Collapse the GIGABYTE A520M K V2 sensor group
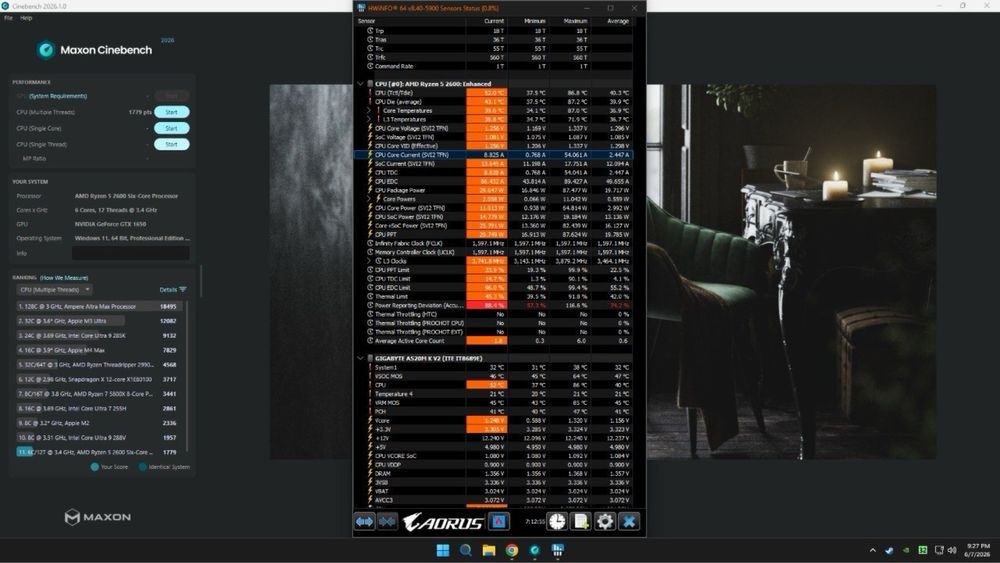1000x563 pixels. 360,358
